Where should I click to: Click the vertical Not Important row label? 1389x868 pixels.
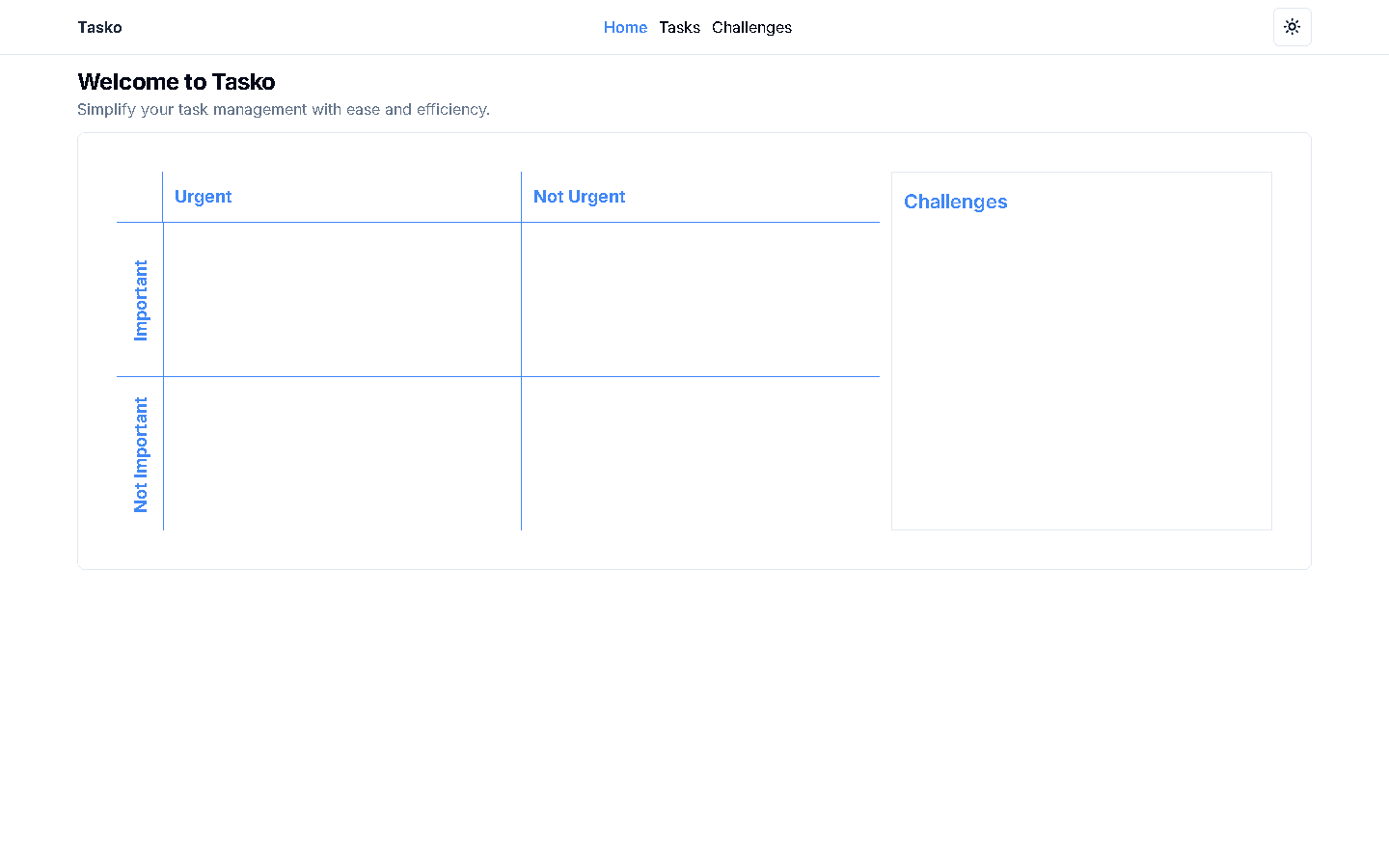coord(141,454)
